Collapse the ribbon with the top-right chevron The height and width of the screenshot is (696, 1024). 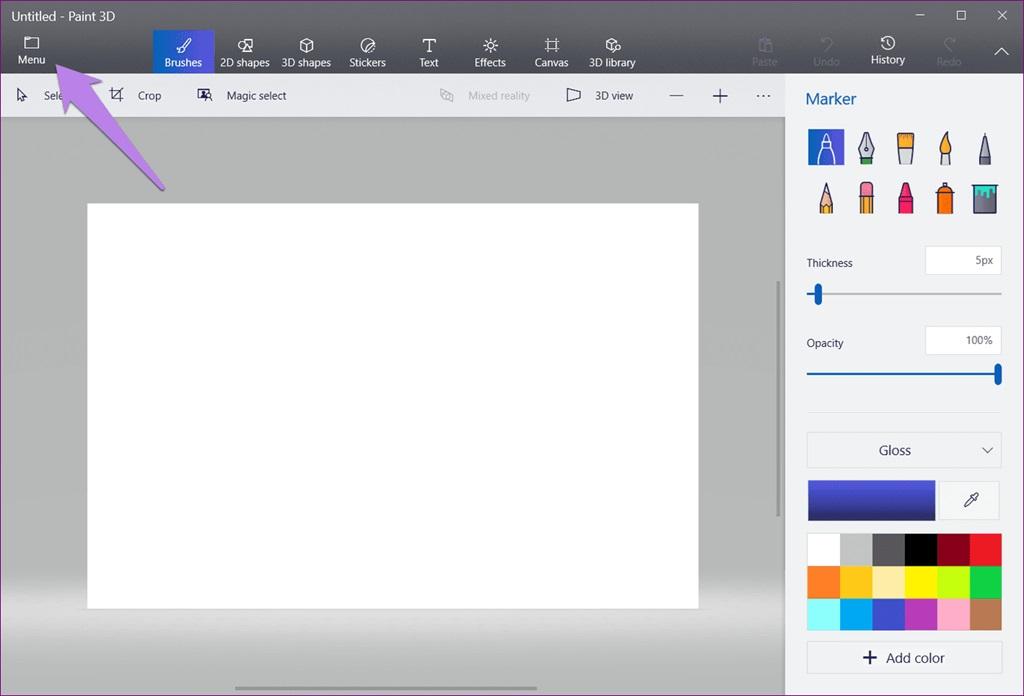tap(1001, 52)
